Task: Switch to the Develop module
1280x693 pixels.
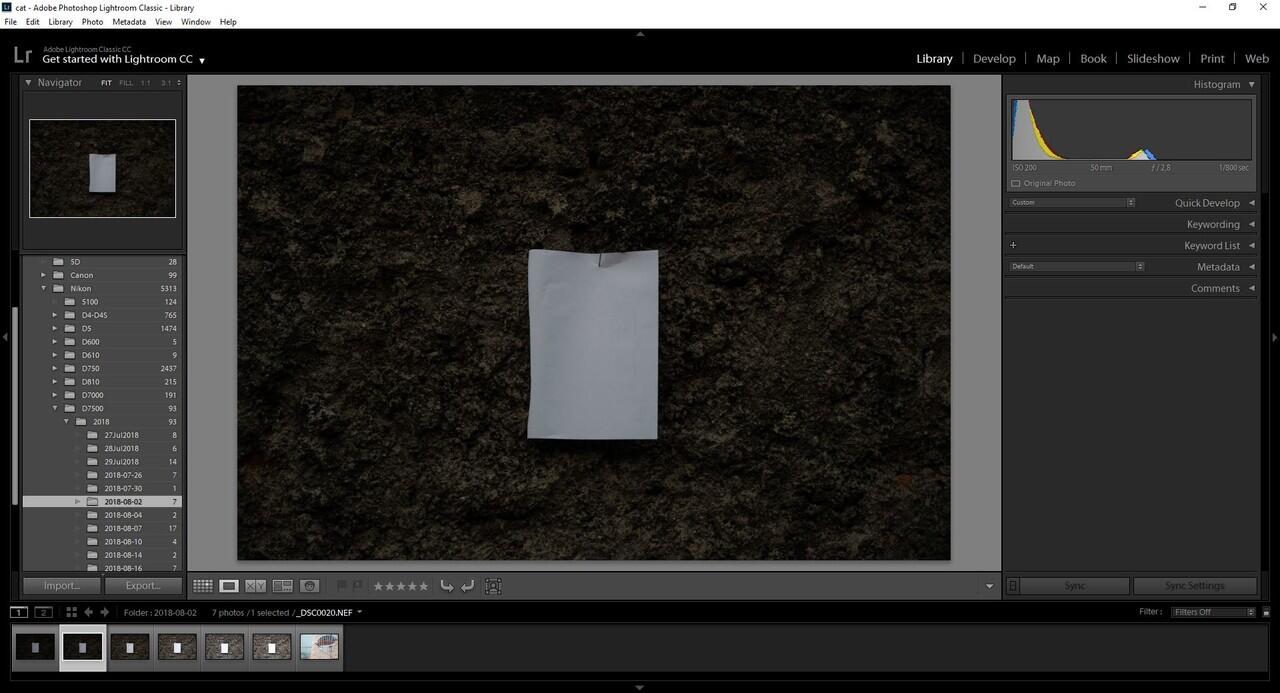Action: pyautogui.click(x=994, y=59)
